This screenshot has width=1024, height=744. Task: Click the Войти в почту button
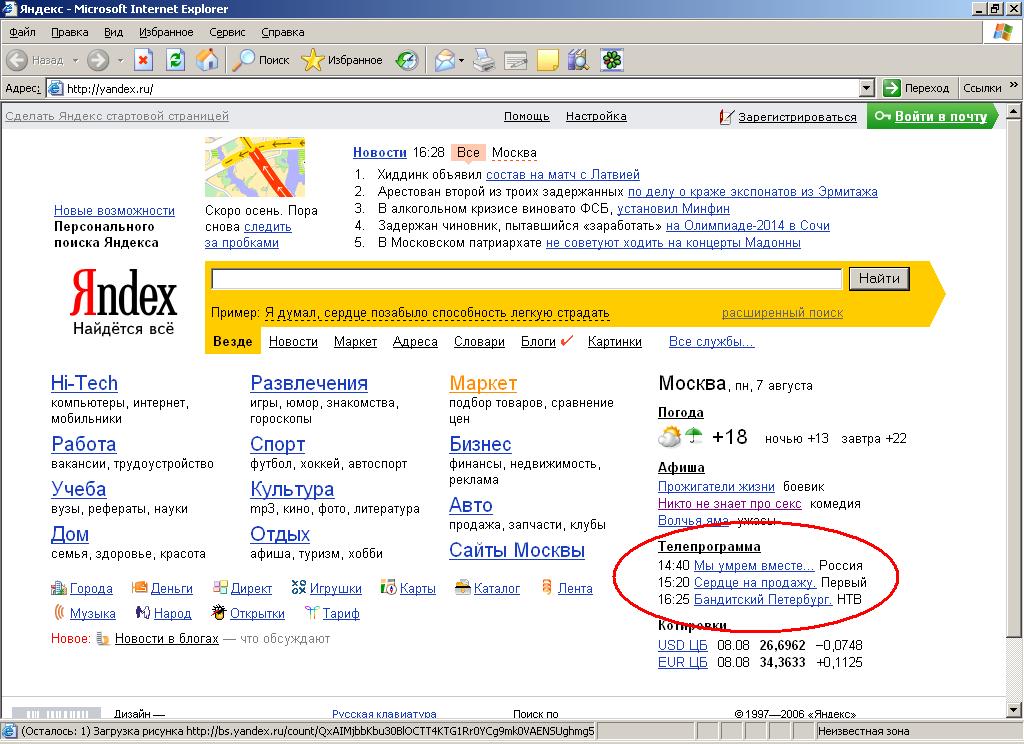[x=931, y=116]
